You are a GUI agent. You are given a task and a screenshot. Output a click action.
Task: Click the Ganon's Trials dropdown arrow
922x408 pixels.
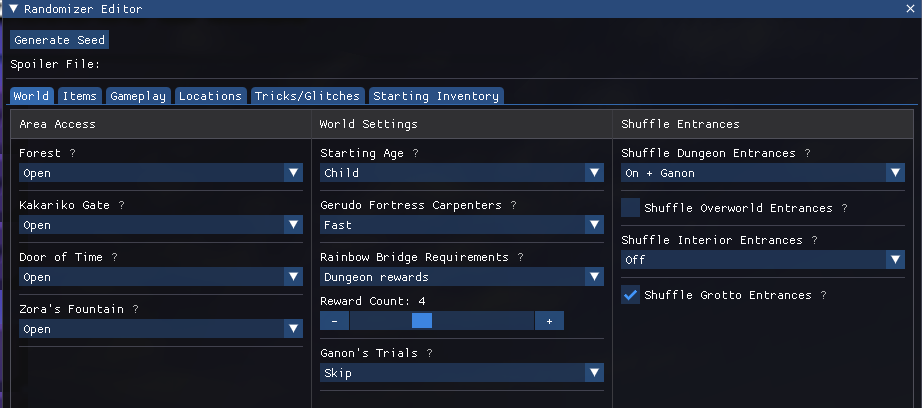pos(594,373)
